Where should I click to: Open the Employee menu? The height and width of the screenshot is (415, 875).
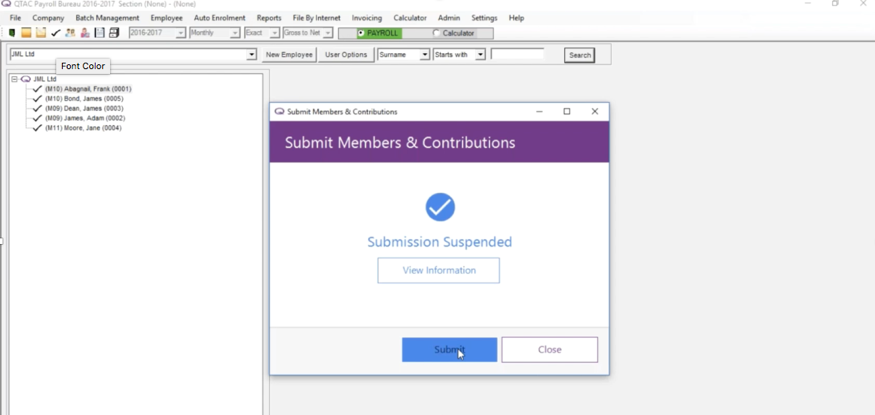166,18
